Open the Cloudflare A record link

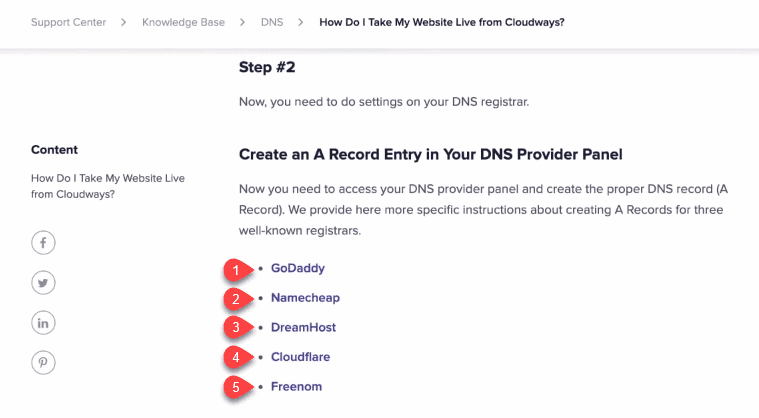pyautogui.click(x=300, y=357)
